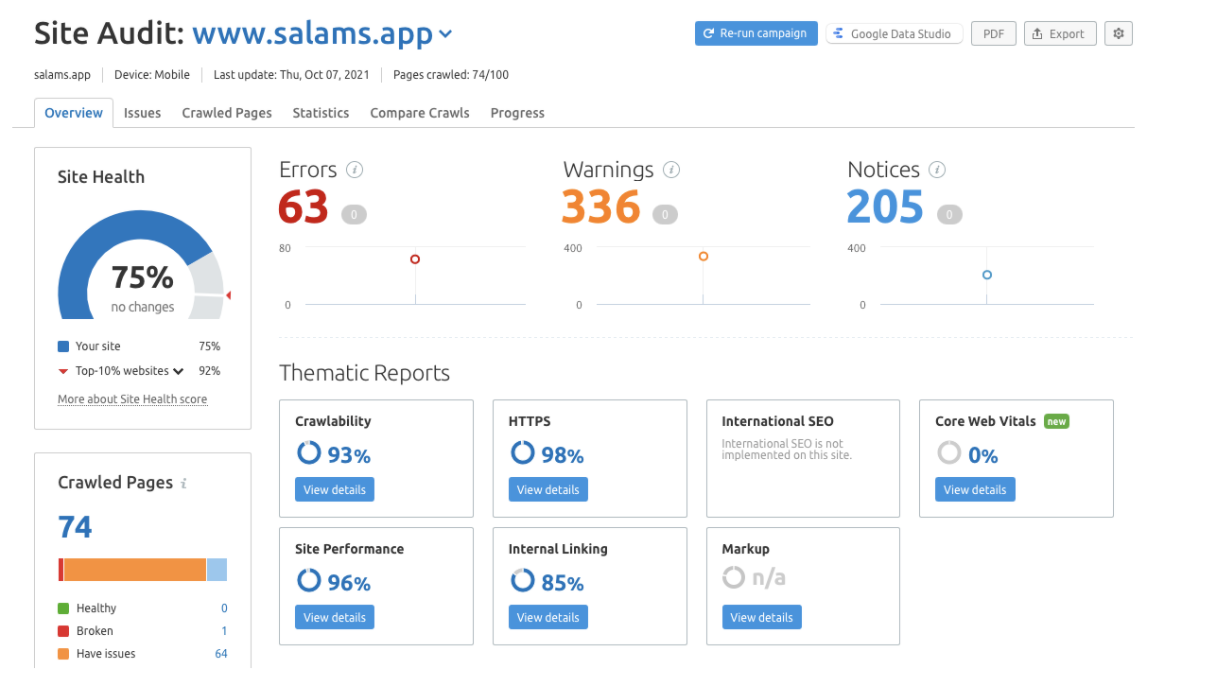Open the Warnings info tooltip icon

(x=671, y=169)
